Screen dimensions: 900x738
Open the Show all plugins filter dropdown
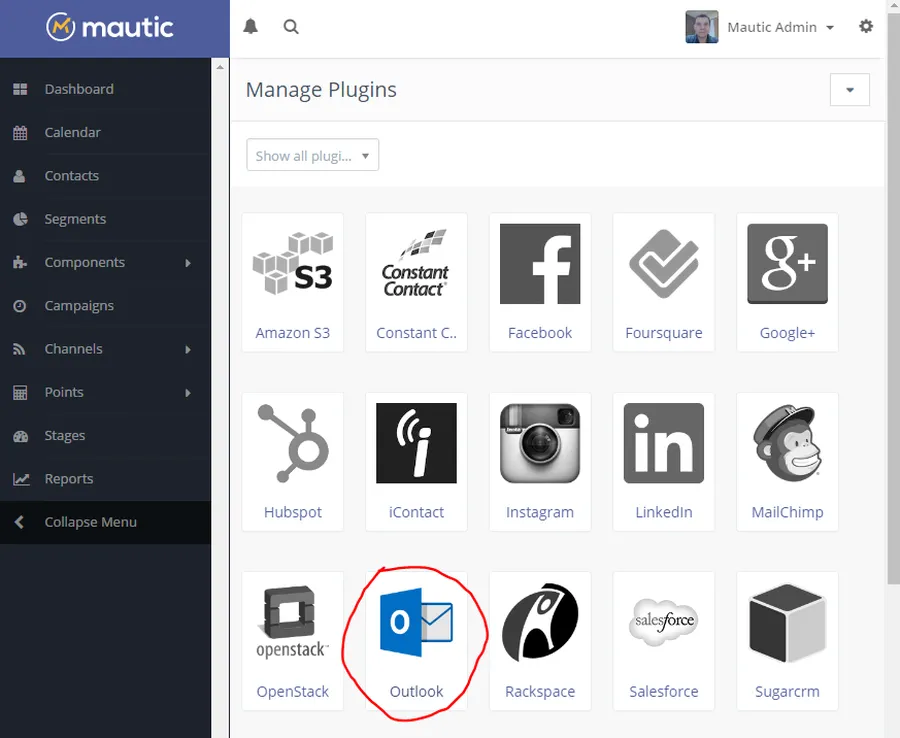click(313, 155)
